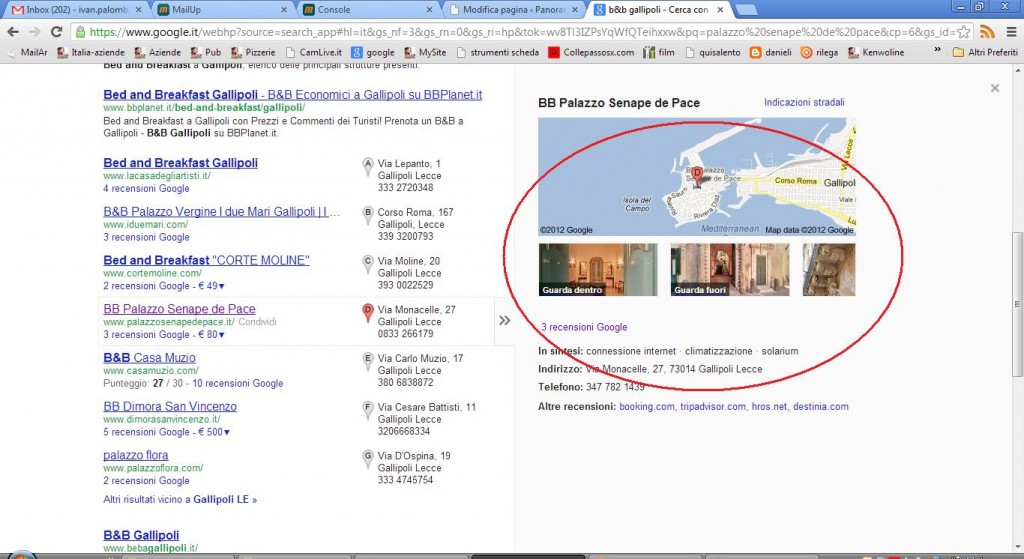Open the film bookmark

[659, 52]
